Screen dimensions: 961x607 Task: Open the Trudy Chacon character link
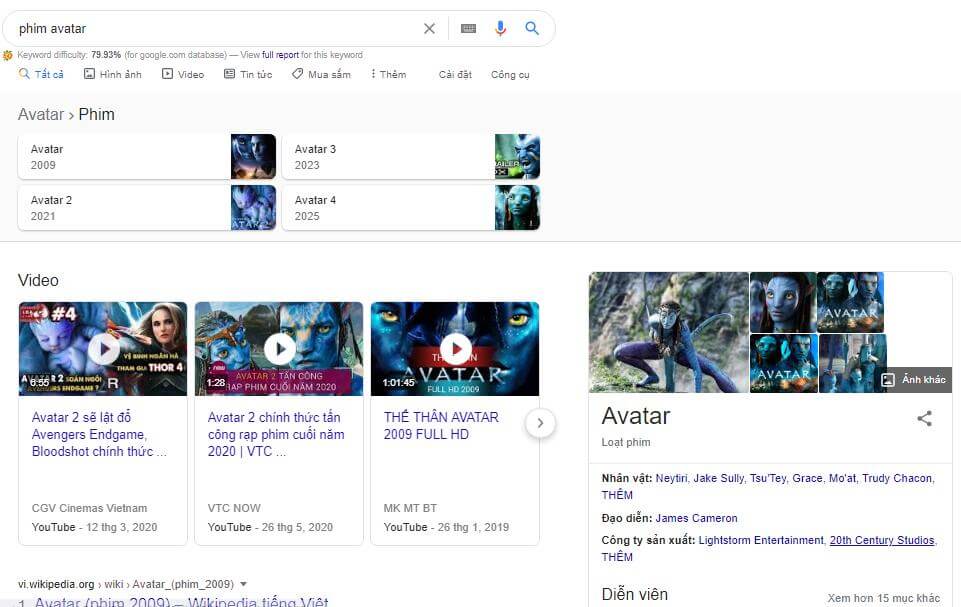pyautogui.click(x=897, y=478)
